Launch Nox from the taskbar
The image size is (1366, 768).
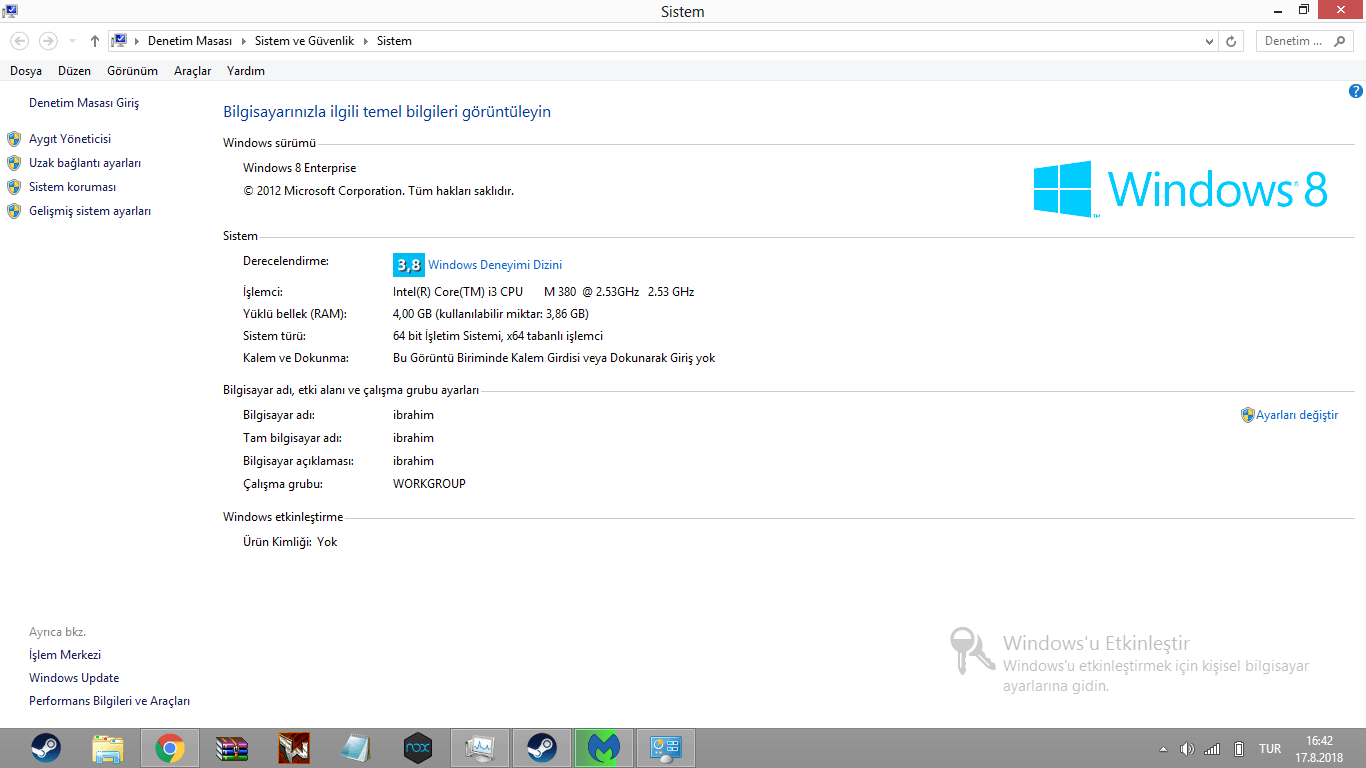click(x=418, y=748)
